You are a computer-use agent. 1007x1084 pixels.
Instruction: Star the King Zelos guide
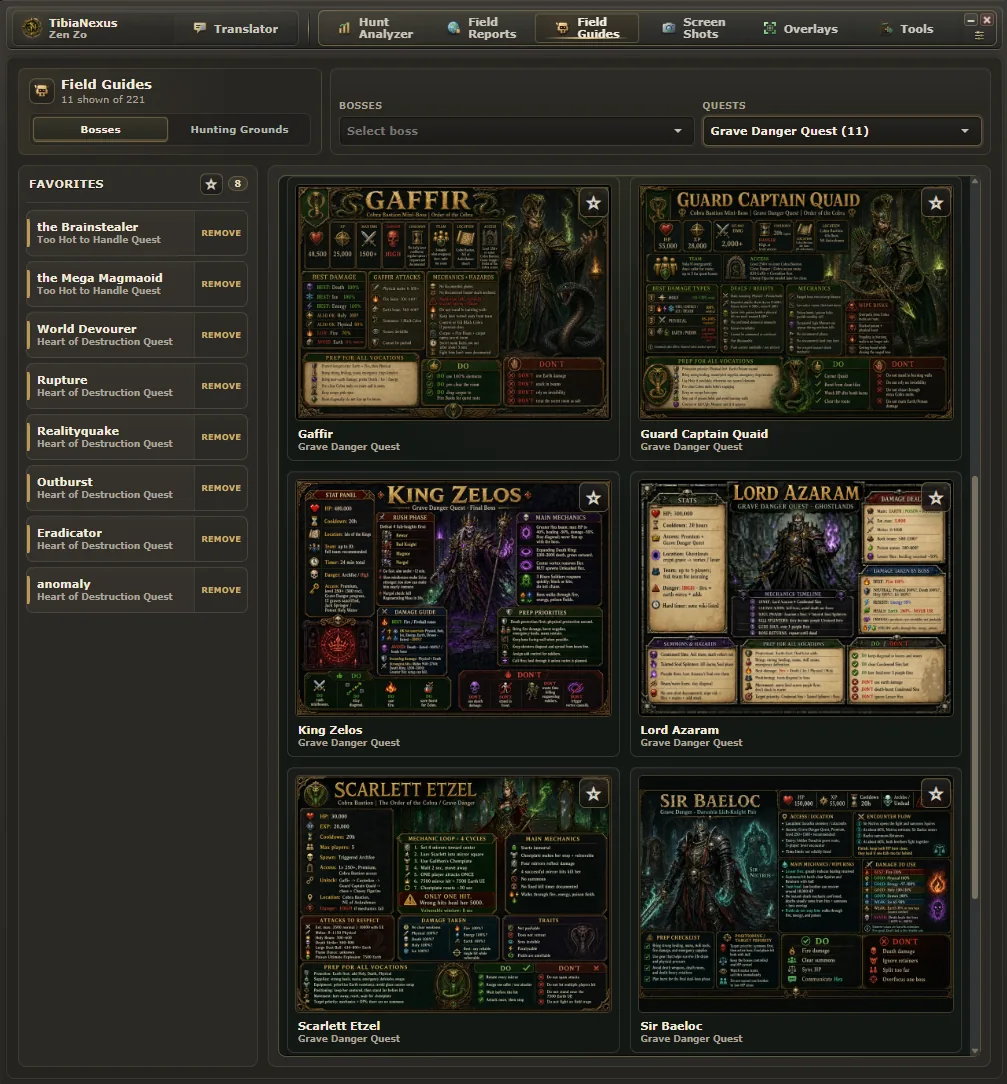593,498
